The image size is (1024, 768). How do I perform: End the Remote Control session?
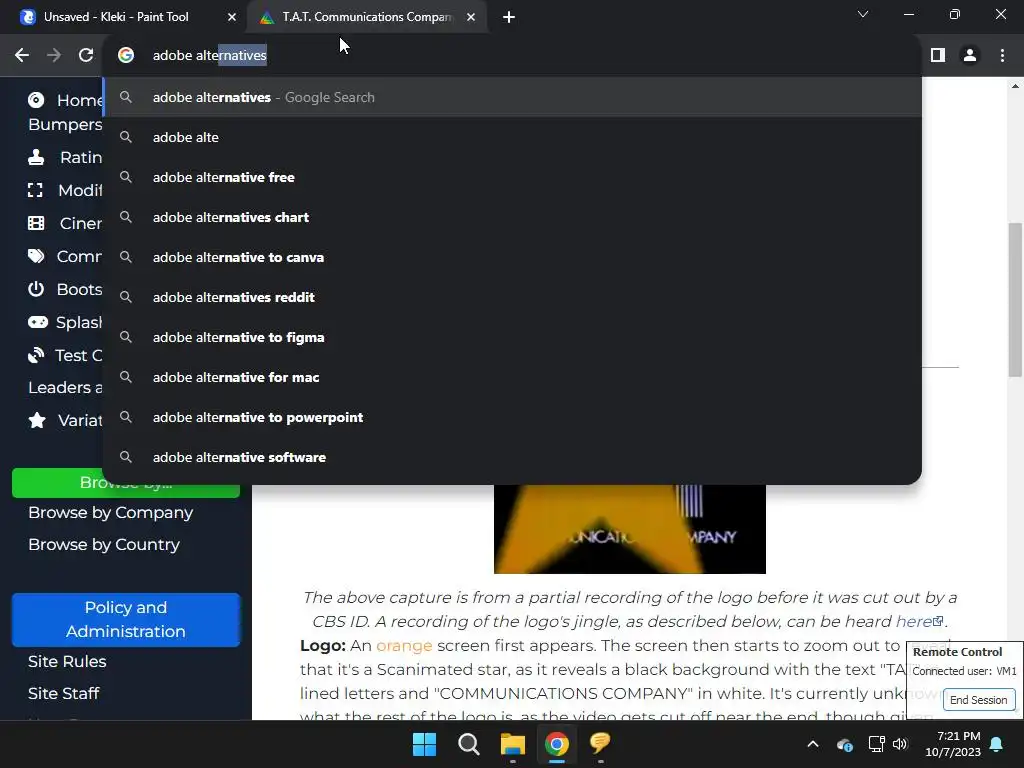pos(978,700)
